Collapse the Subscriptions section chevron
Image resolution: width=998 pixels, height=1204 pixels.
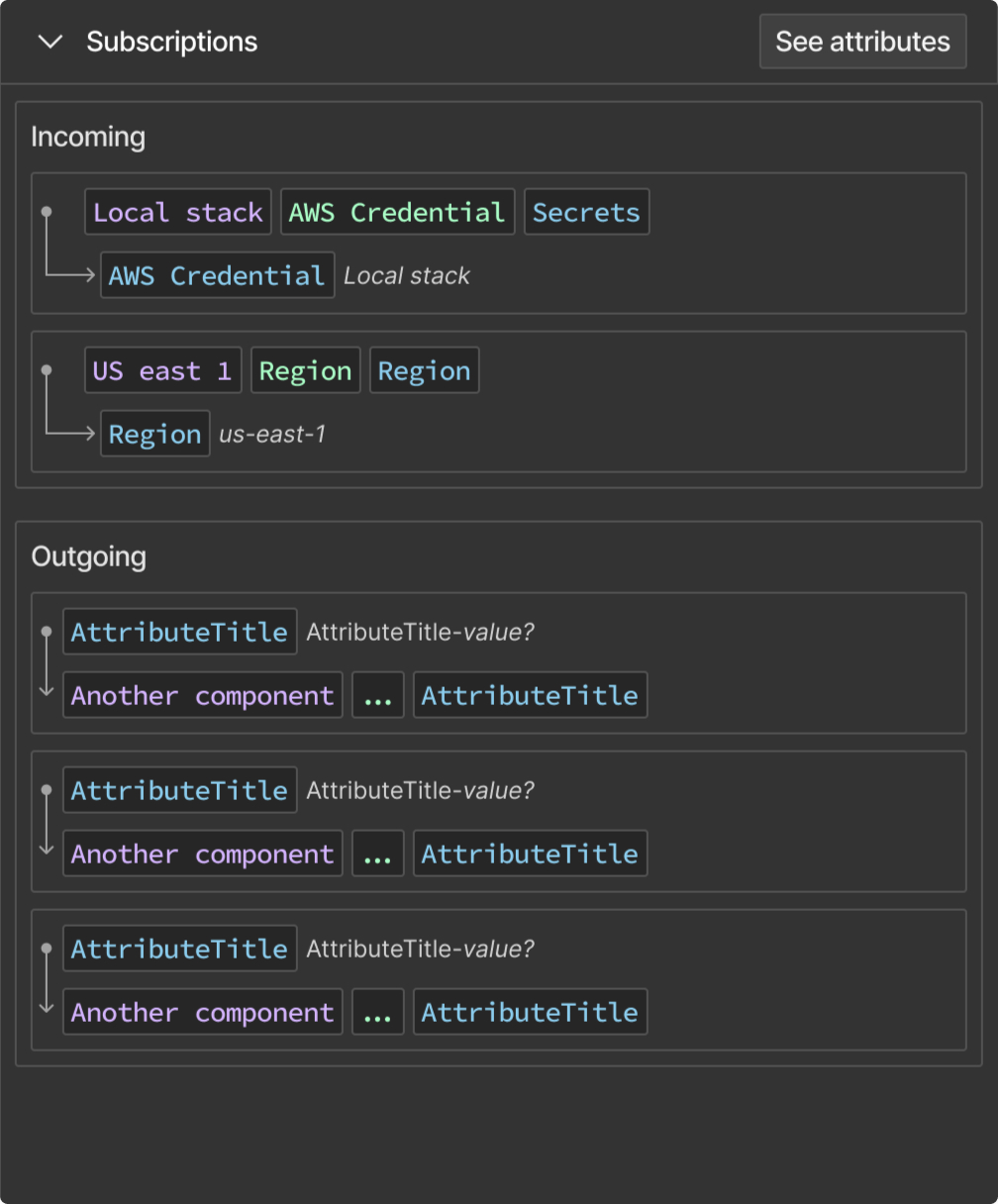click(50, 42)
